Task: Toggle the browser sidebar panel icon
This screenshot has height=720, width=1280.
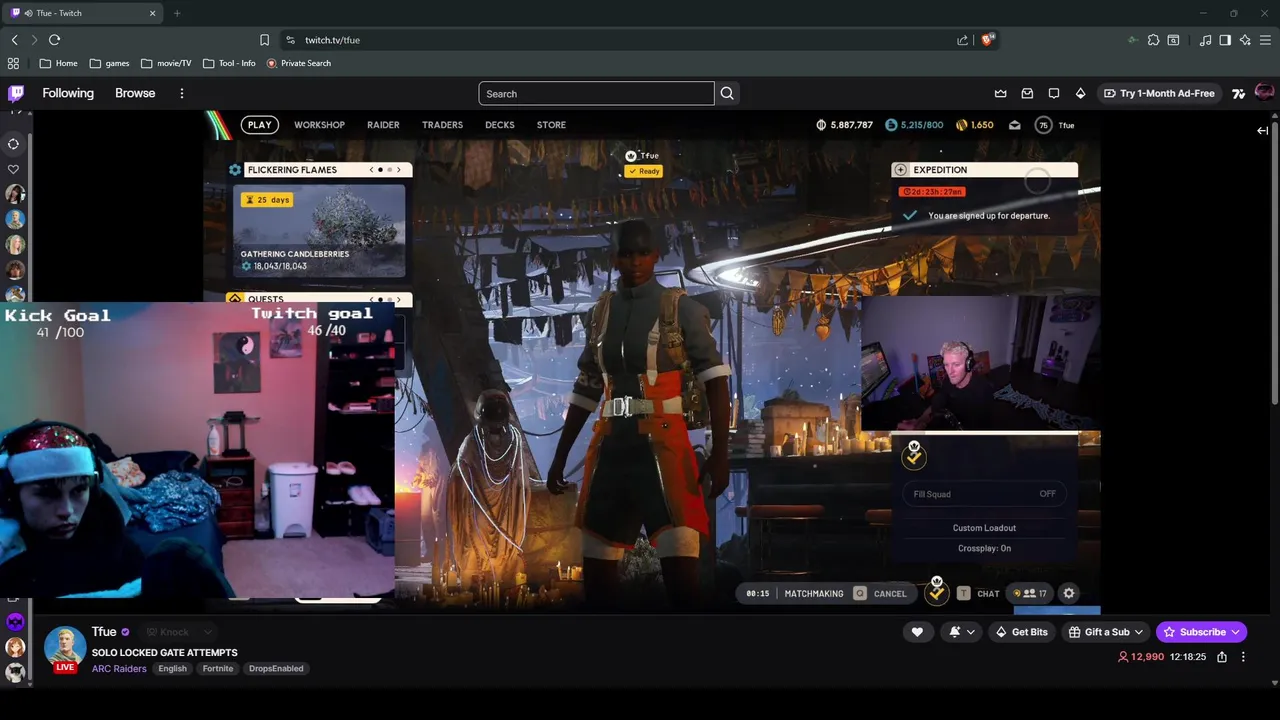Action: (1225, 40)
